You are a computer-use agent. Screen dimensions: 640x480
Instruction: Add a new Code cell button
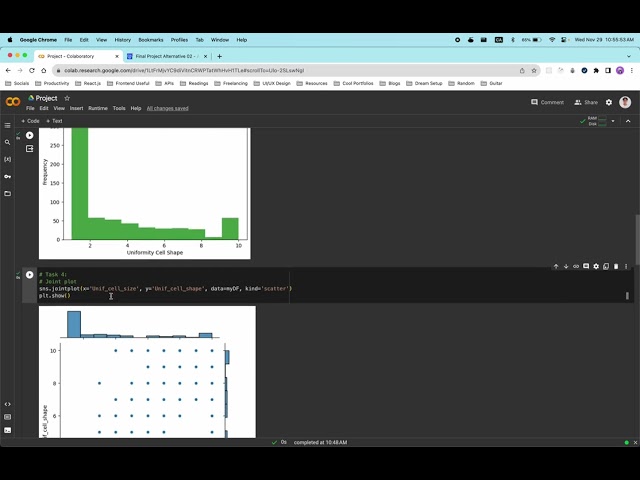(30, 121)
